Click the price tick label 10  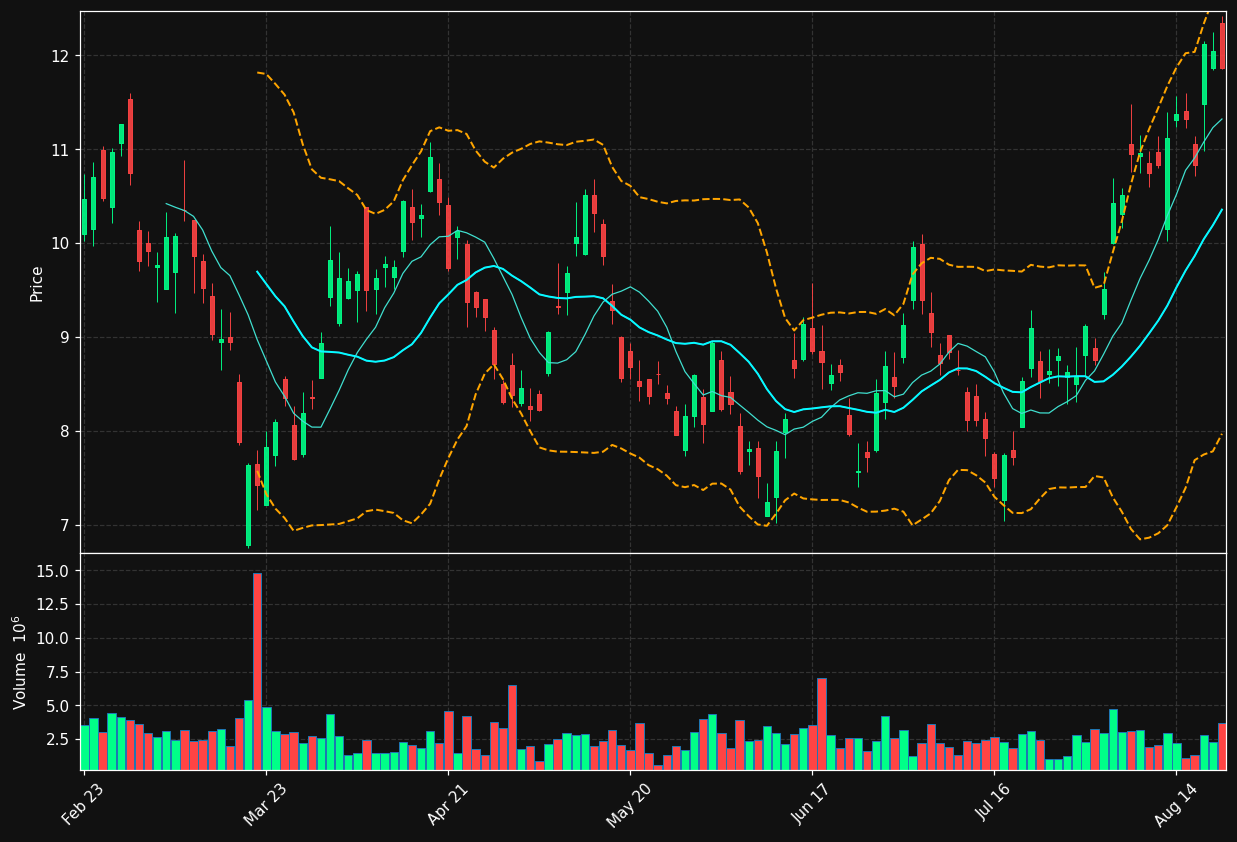(61, 244)
